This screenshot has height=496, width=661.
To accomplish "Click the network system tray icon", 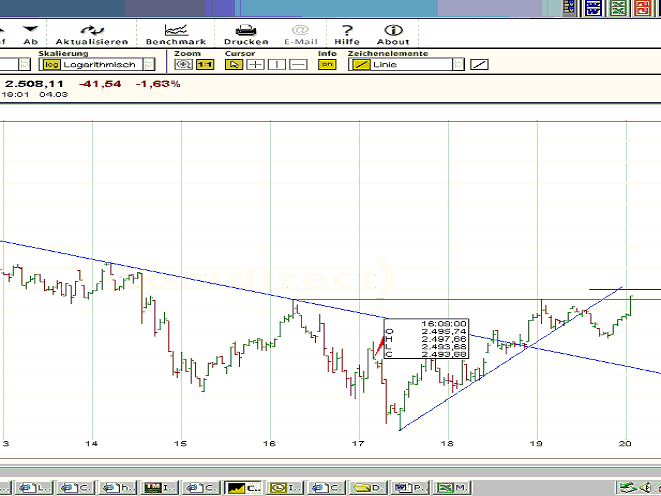I will pyautogui.click(x=628, y=488).
